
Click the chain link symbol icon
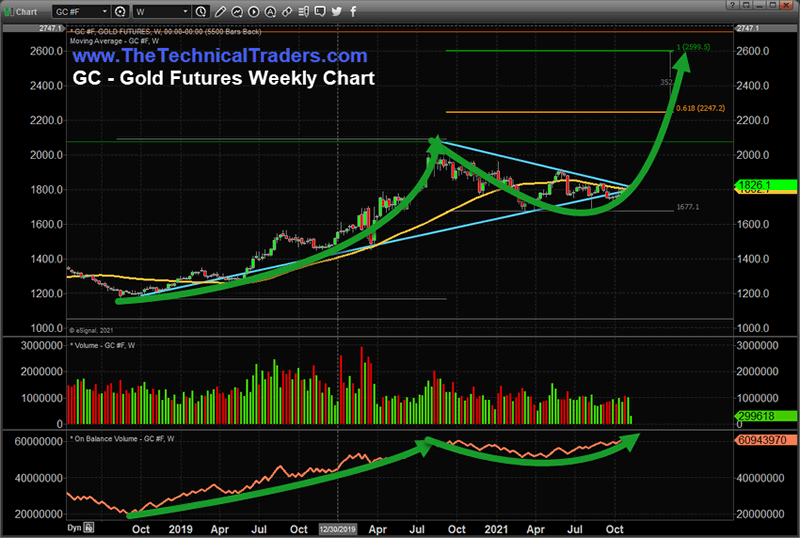click(x=287, y=11)
